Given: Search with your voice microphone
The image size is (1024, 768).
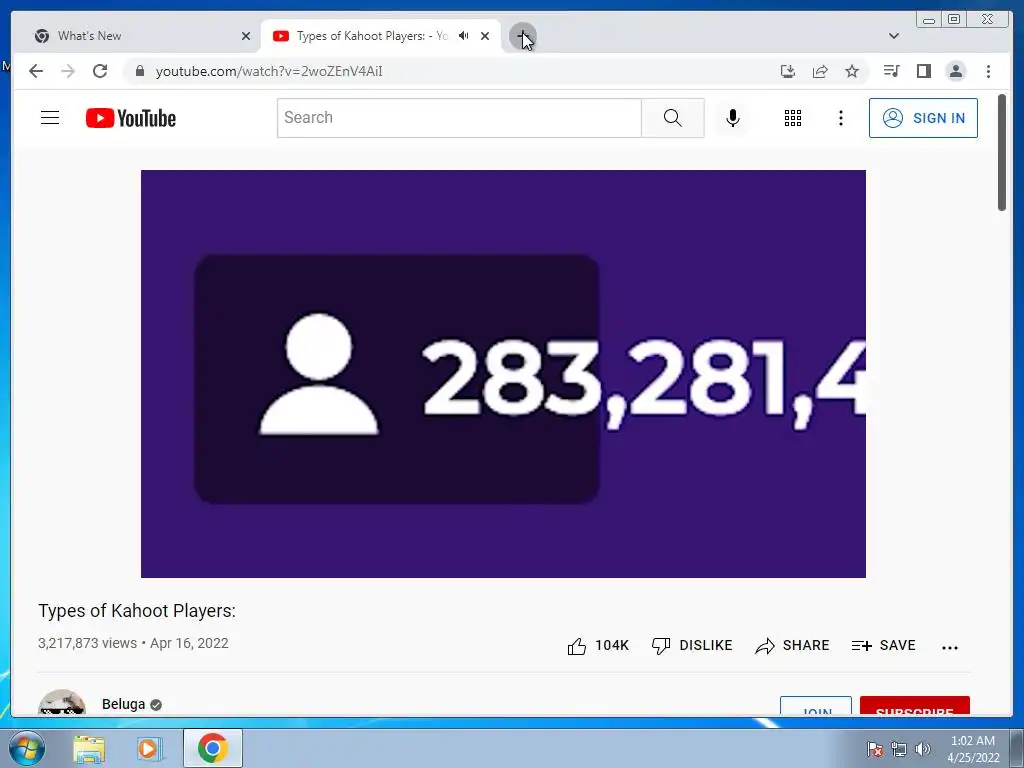Looking at the screenshot, I should pos(733,118).
